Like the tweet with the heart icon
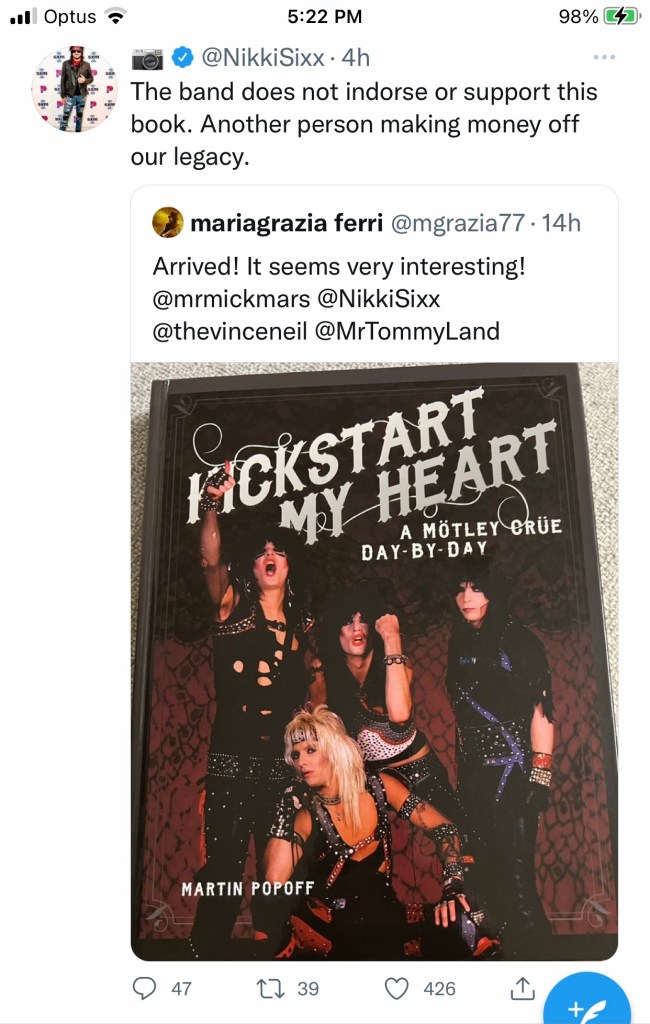 pyautogui.click(x=398, y=988)
